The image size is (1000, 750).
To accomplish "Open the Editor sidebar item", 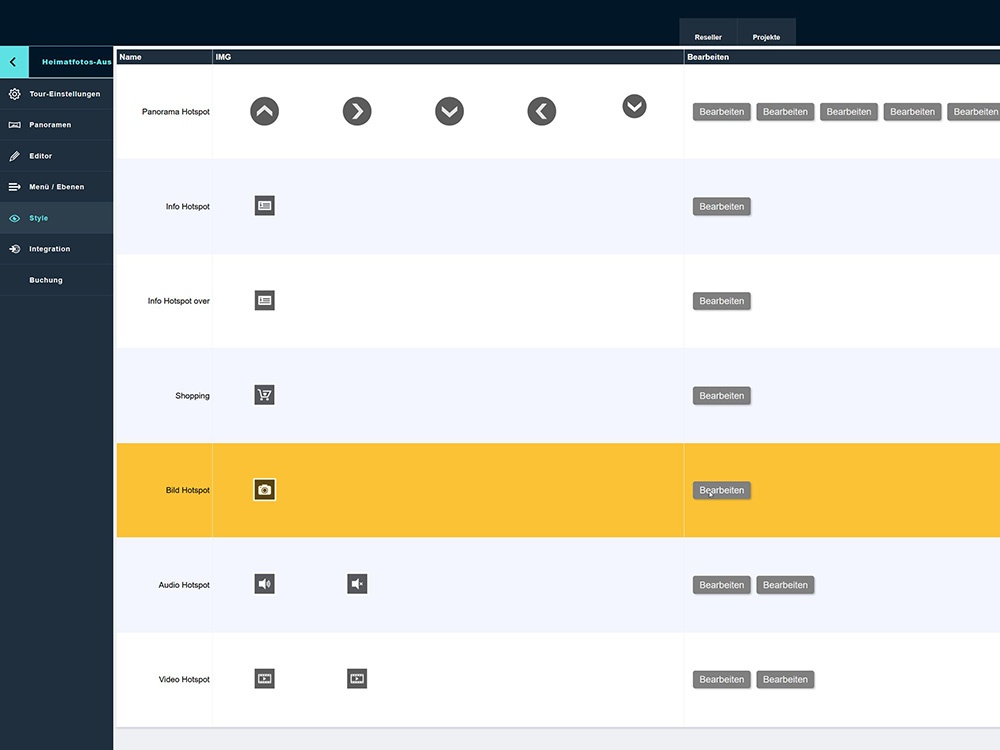I will click(40, 156).
